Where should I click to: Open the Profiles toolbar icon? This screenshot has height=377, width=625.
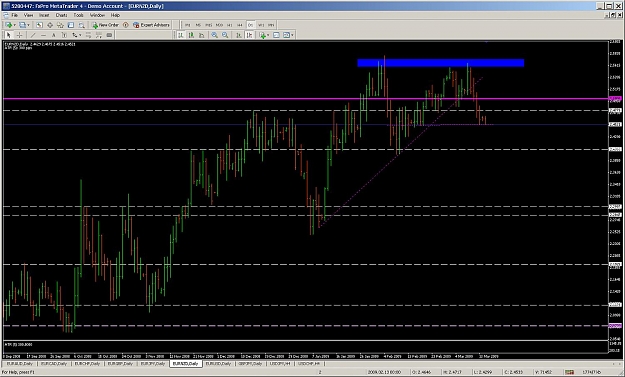pos(22,25)
